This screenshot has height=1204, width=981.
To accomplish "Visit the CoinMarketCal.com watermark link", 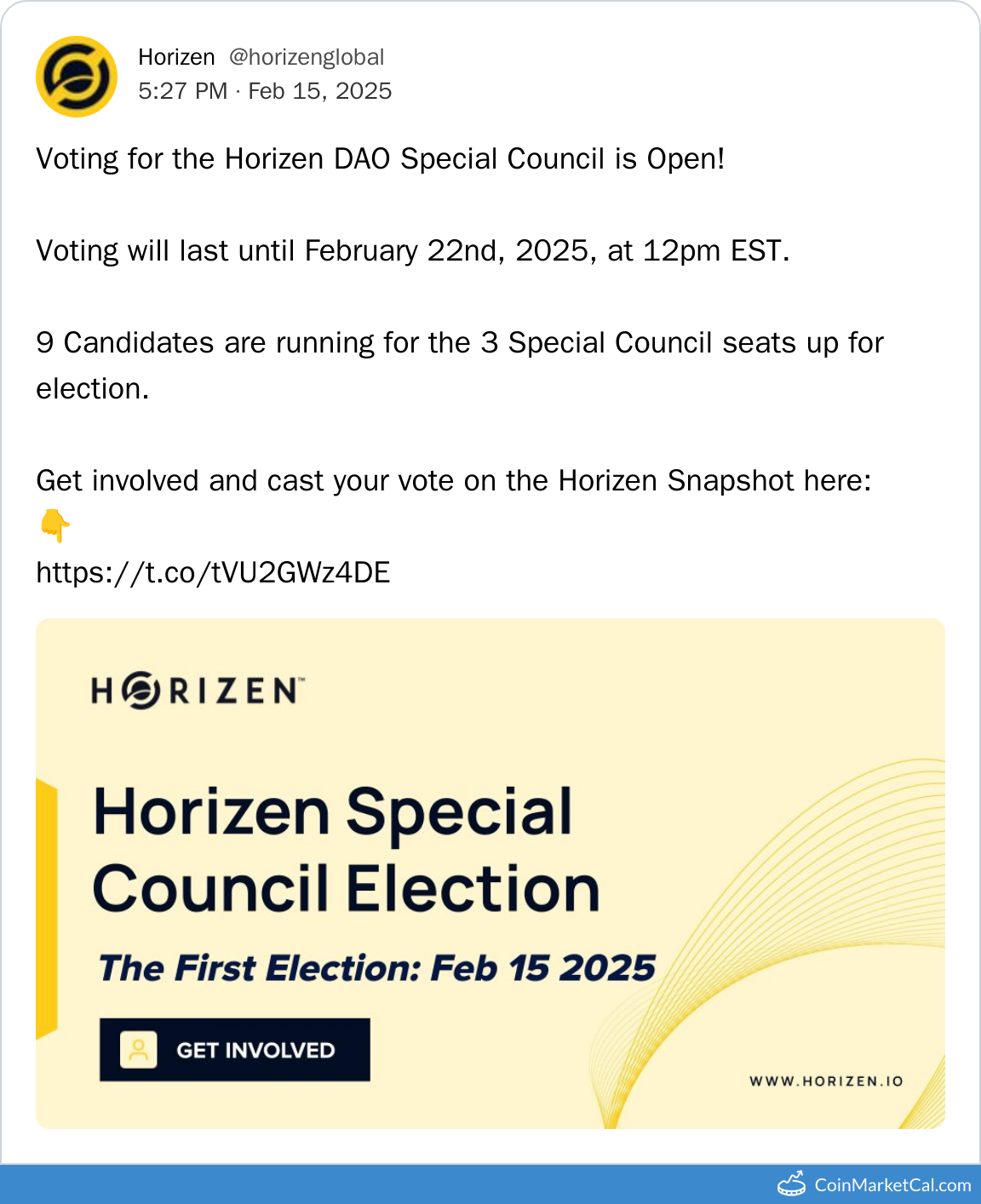I will coord(892,1184).
